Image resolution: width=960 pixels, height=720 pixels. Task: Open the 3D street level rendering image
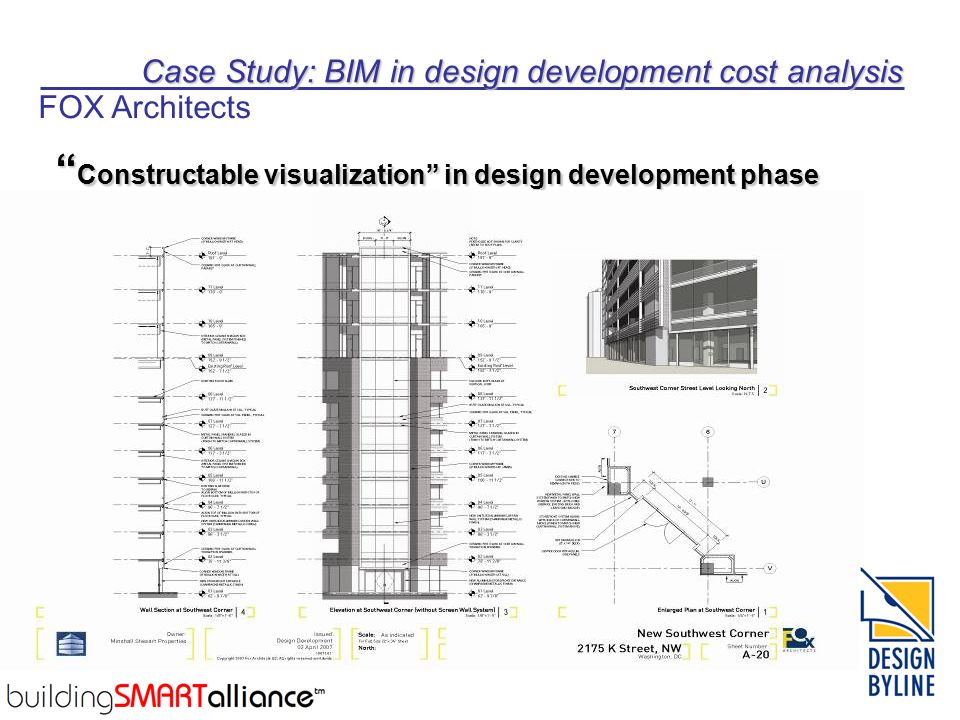(x=672, y=316)
